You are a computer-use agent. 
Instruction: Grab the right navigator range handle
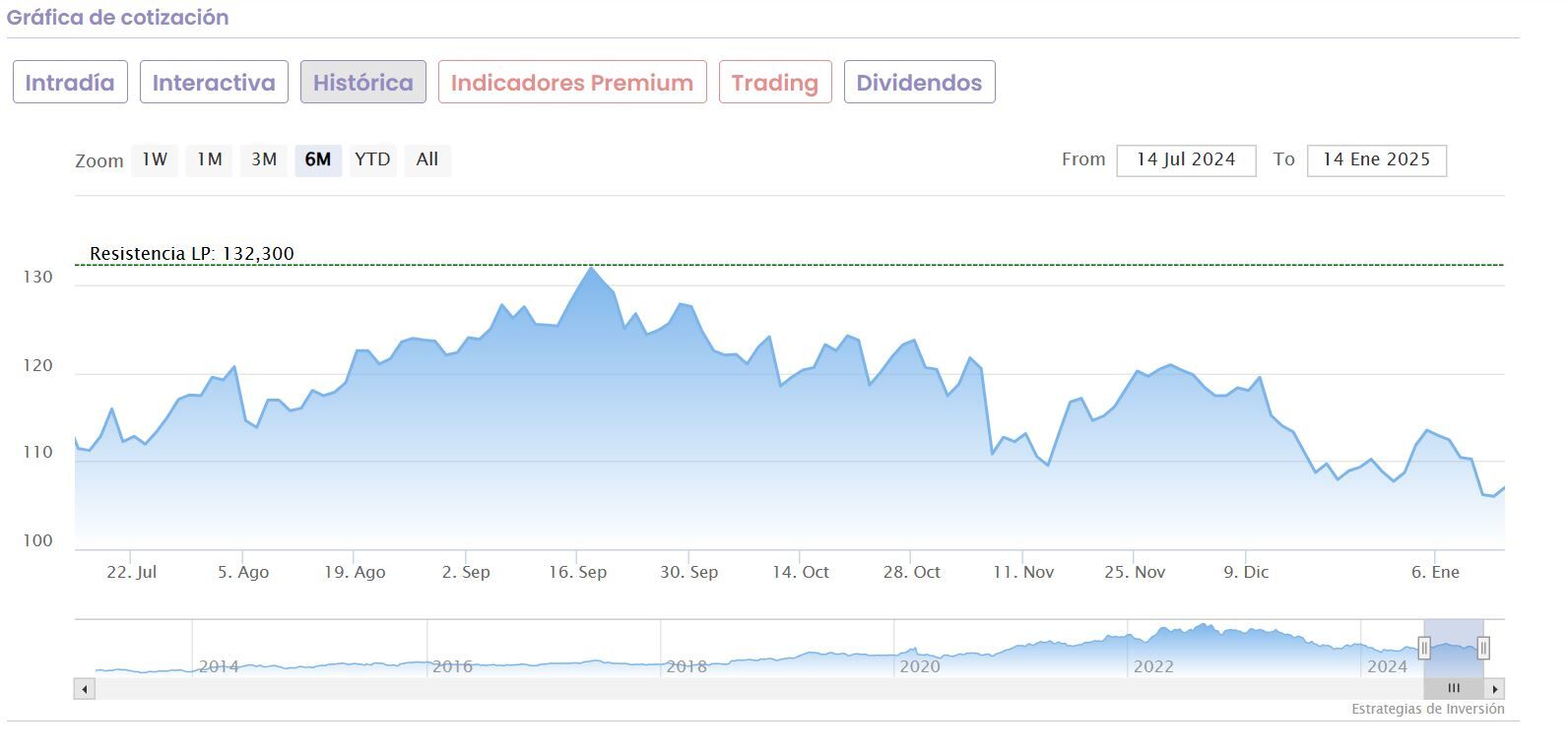[x=1483, y=648]
